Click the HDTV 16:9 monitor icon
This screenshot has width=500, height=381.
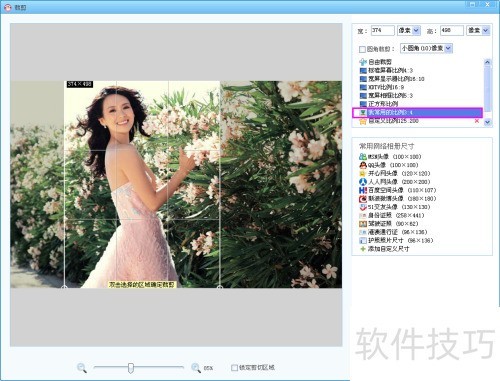click(x=363, y=87)
